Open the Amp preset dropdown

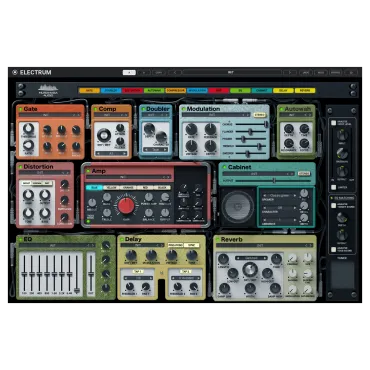tap(128, 177)
